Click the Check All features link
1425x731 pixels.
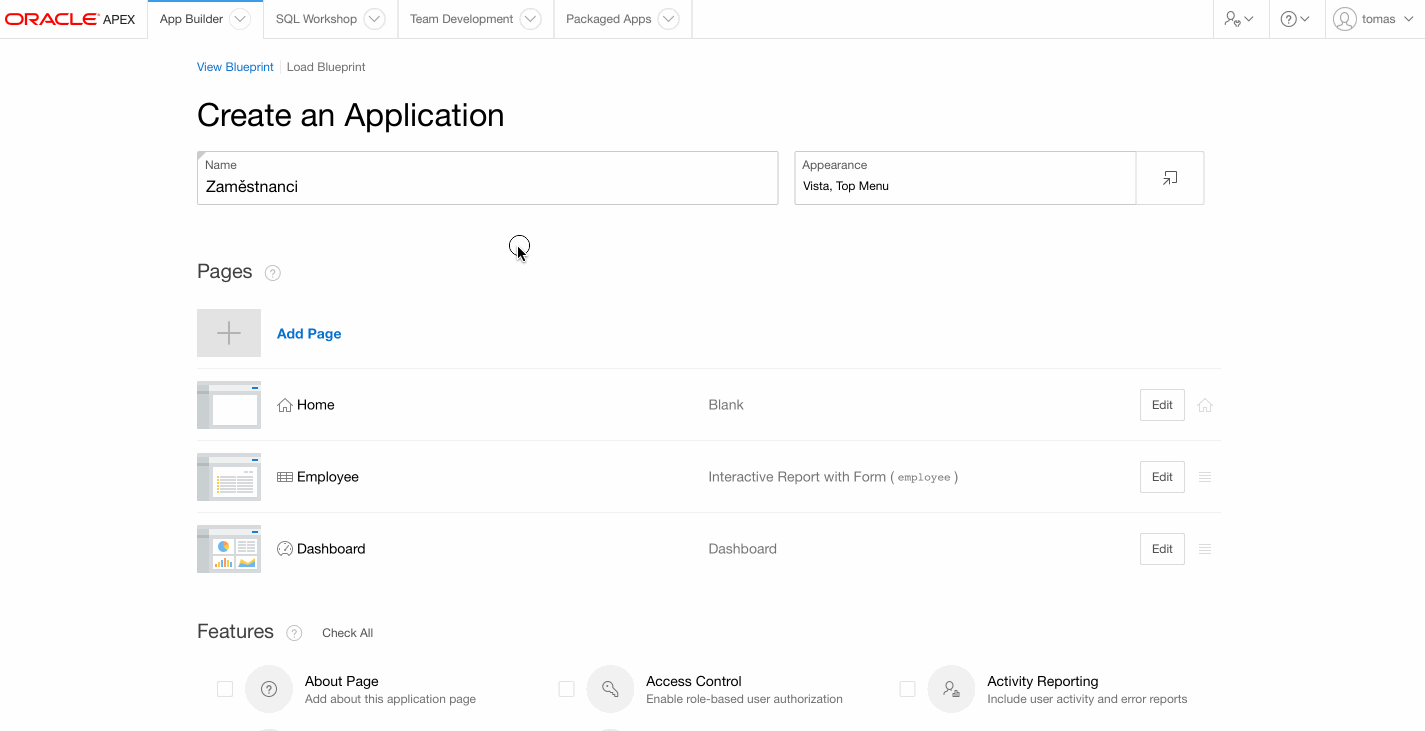point(347,633)
